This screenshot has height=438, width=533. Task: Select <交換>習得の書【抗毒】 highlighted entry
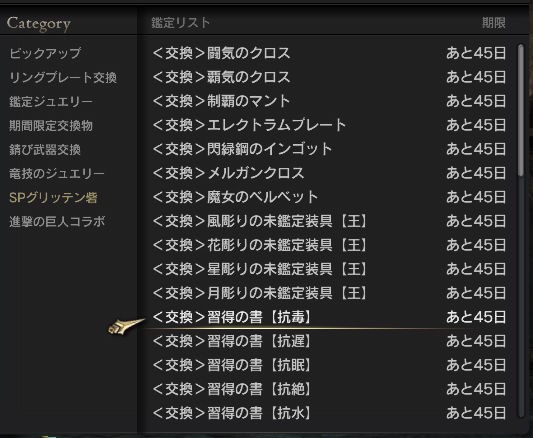coord(329,317)
